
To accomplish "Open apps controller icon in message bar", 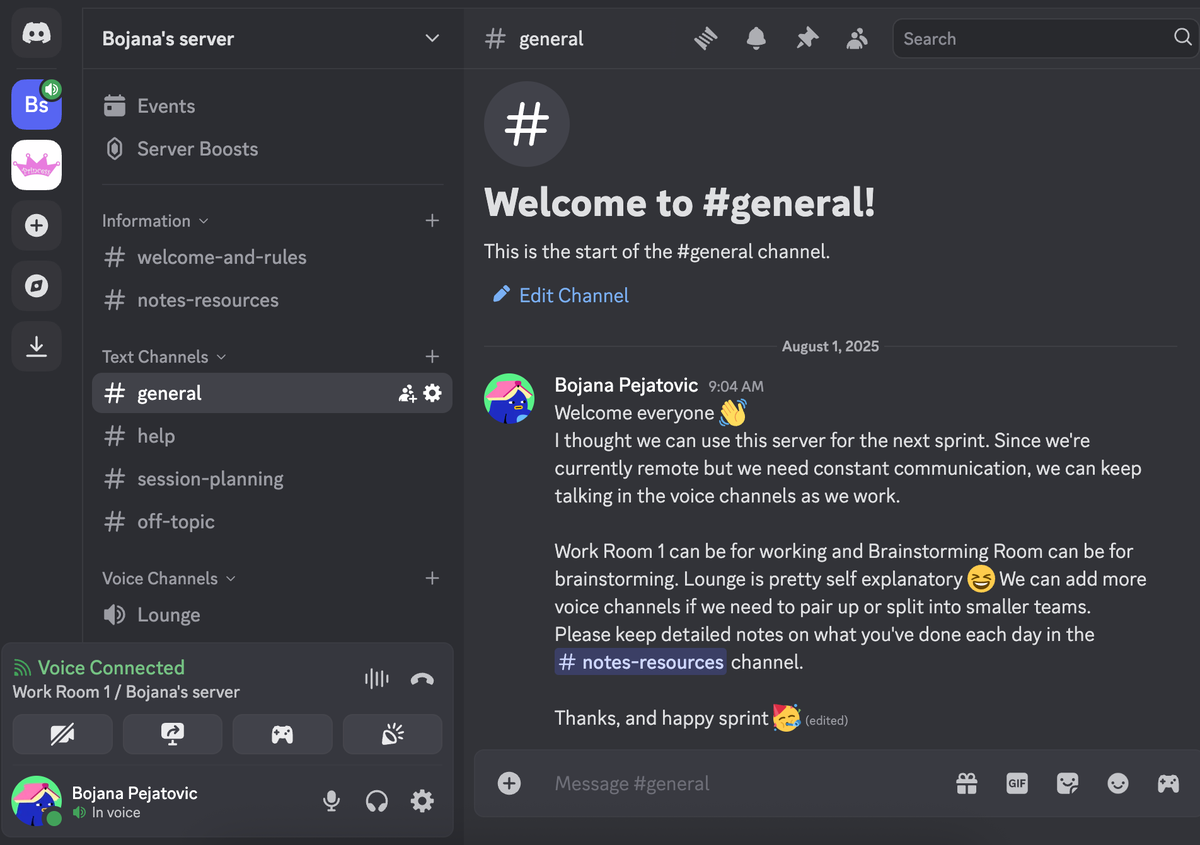I will 1168,783.
